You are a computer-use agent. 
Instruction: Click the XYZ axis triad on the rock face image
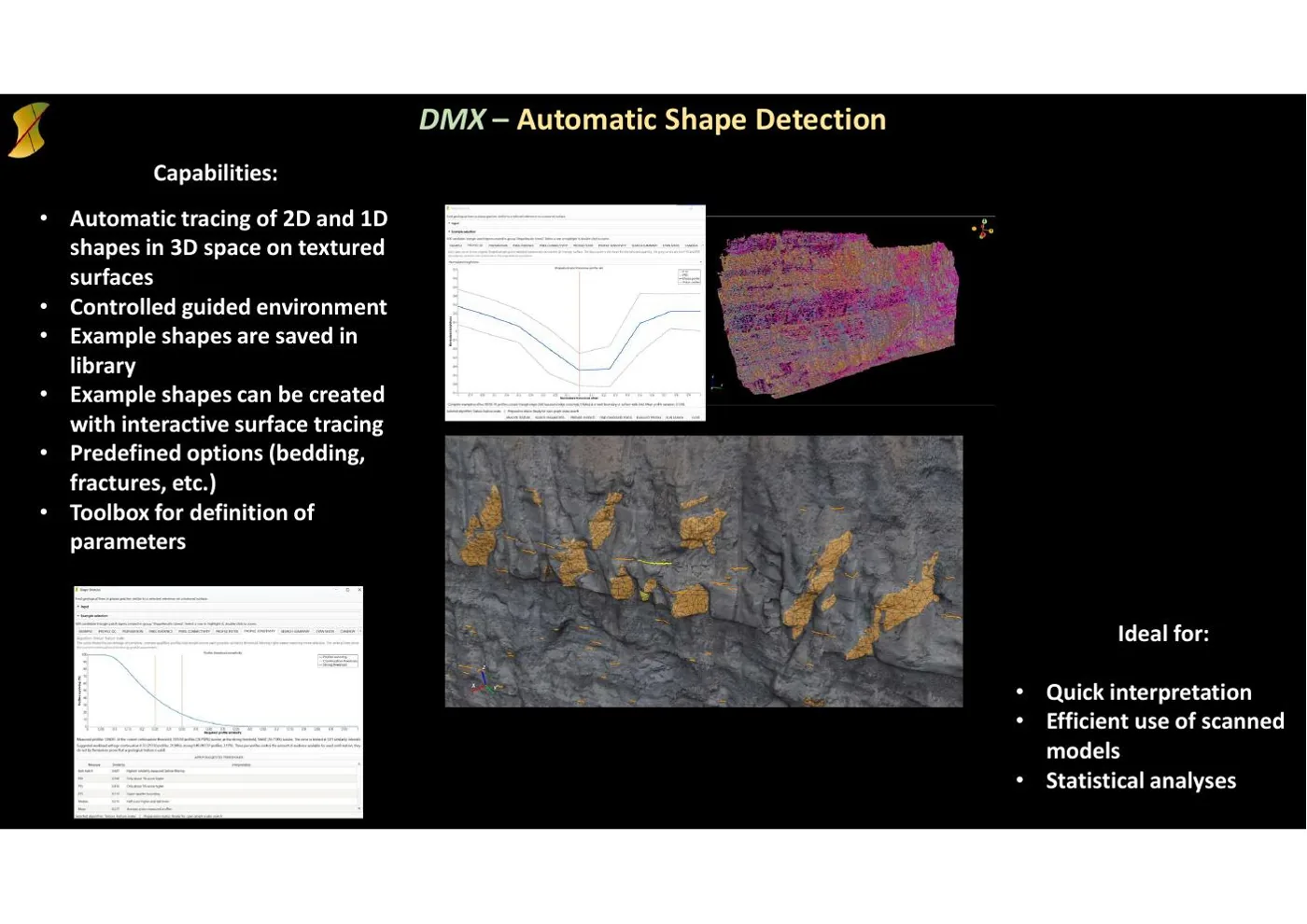pos(482,679)
